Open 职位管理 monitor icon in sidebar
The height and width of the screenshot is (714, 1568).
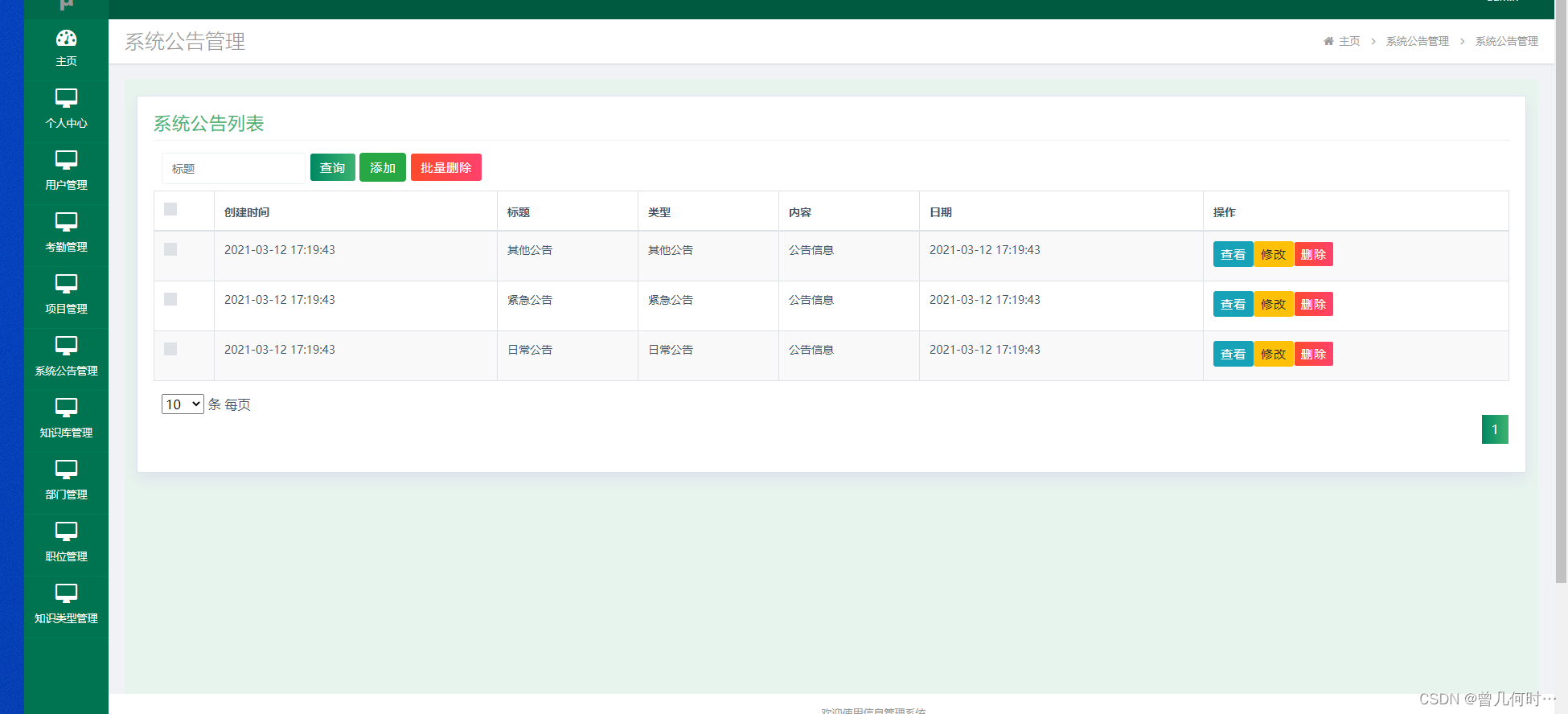[x=66, y=531]
